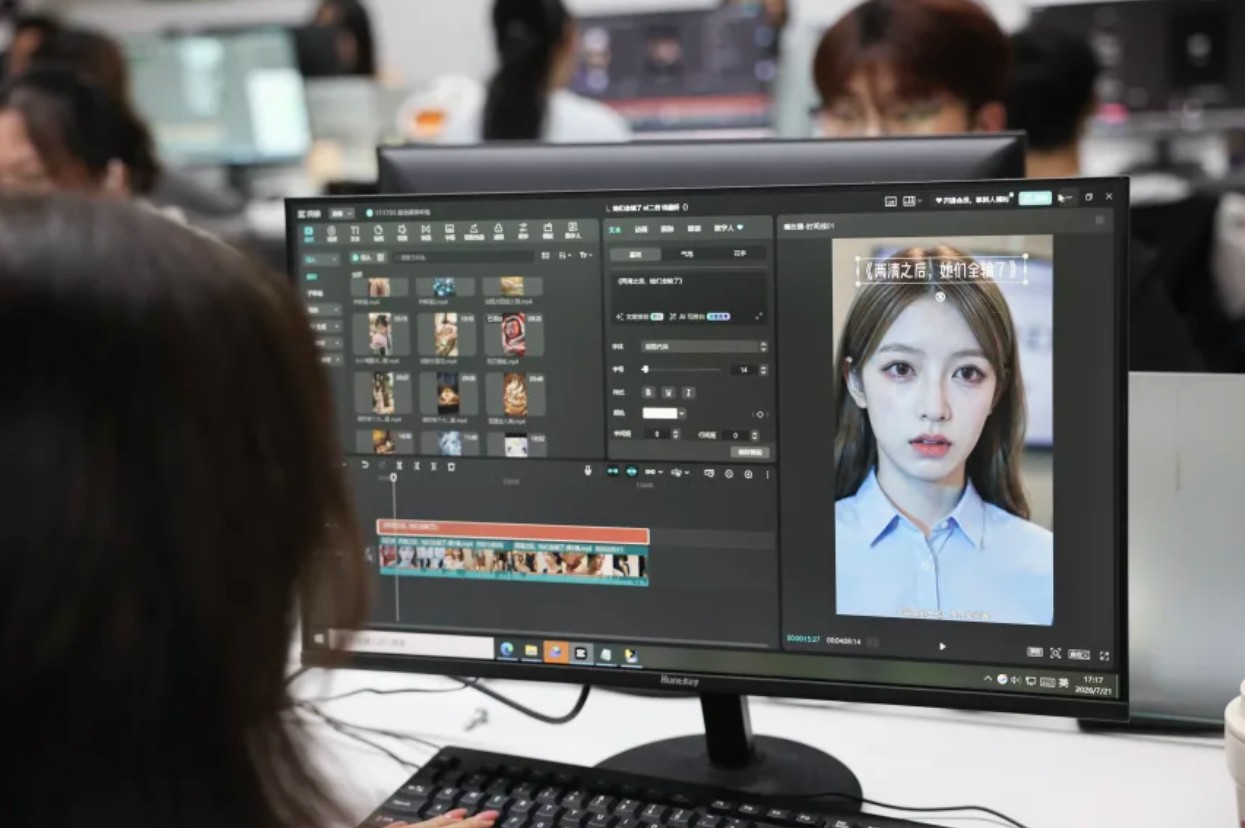Adjust 字间距 spacing stepper
The width and height of the screenshot is (1245, 828).
pyautogui.click(x=676, y=435)
